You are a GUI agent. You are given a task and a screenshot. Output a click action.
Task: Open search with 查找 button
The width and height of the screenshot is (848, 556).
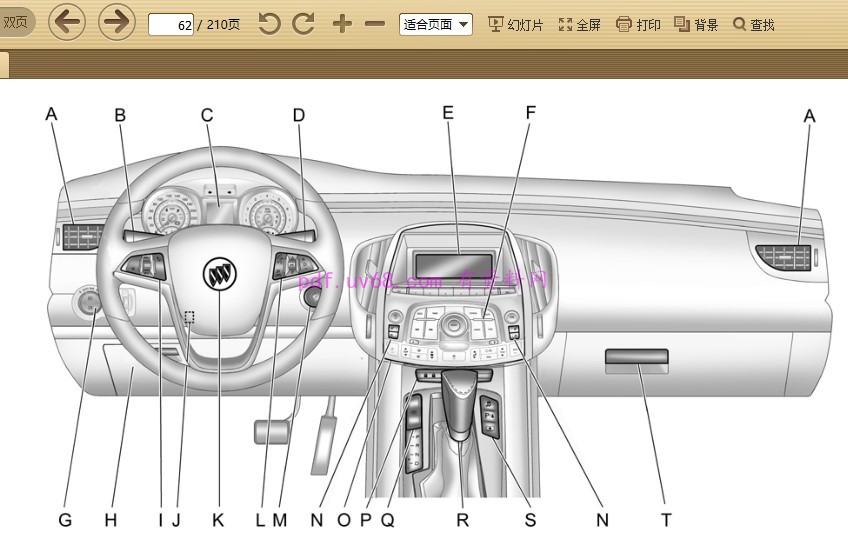click(754, 25)
